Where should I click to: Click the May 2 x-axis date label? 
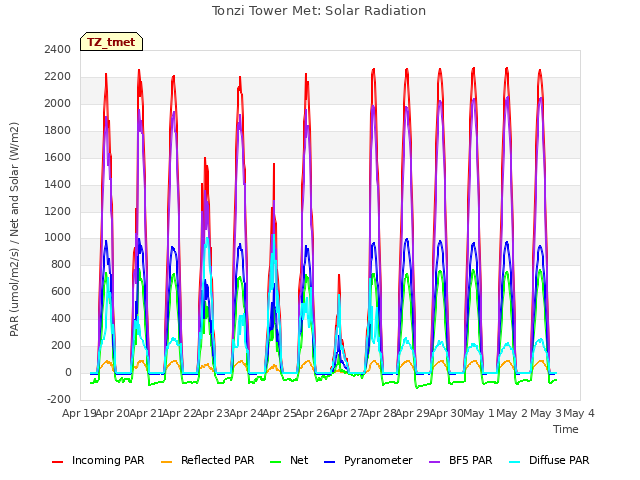pyautogui.click(x=512, y=413)
